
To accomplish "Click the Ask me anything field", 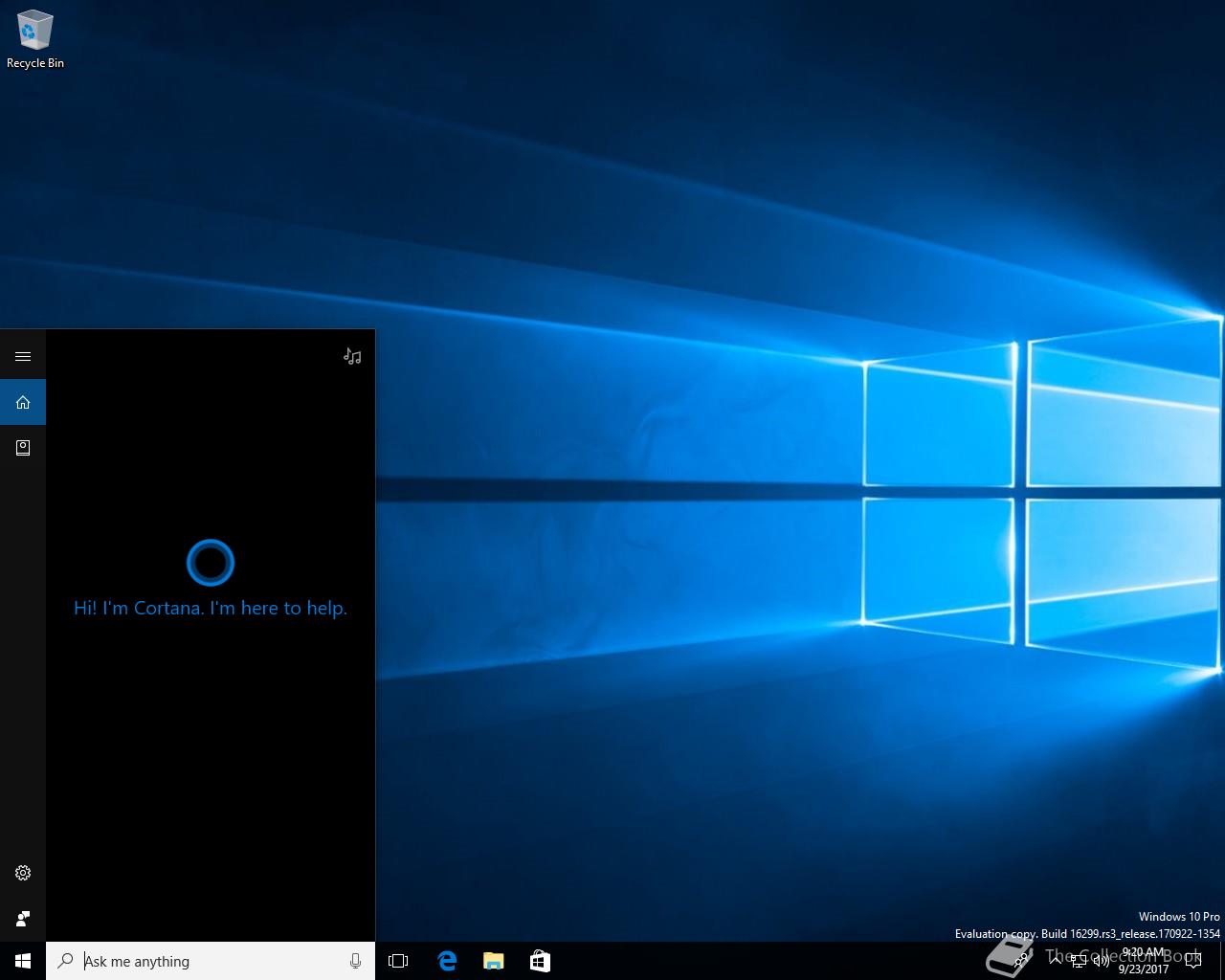I will (211, 961).
